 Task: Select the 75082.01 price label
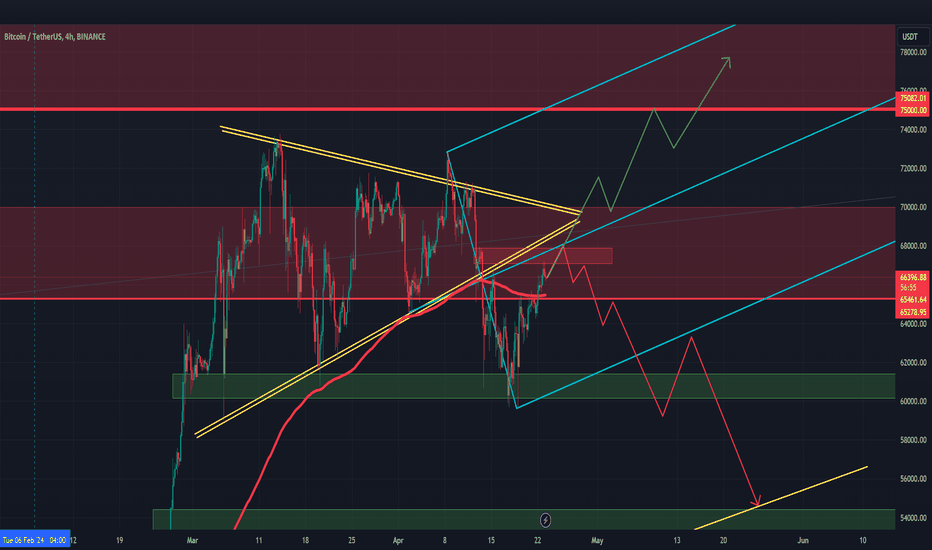click(913, 99)
